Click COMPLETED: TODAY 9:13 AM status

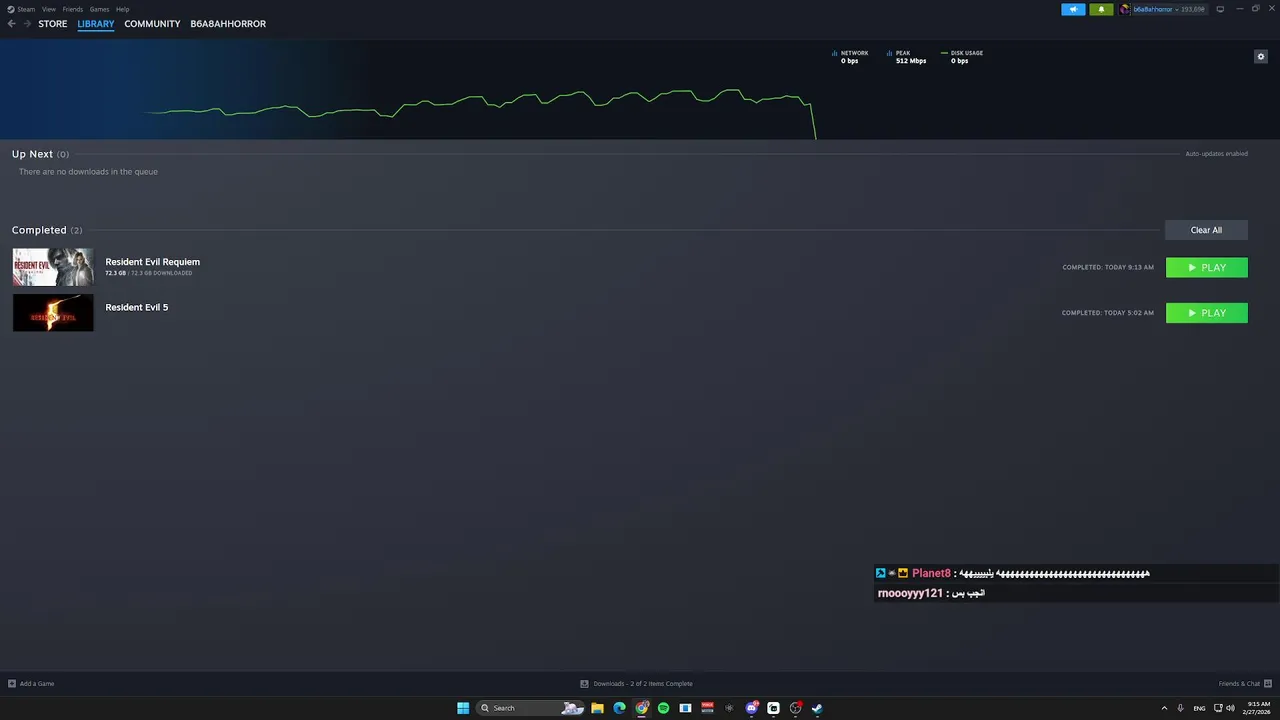coord(1108,267)
